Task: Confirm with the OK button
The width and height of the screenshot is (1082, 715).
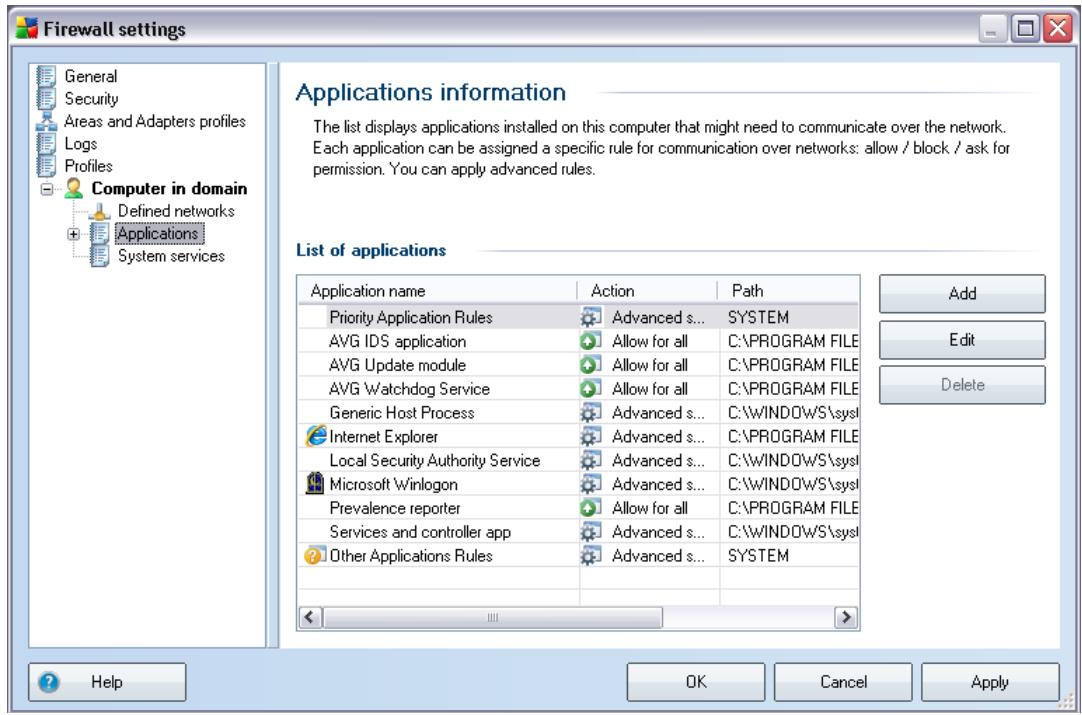Action: 696,682
